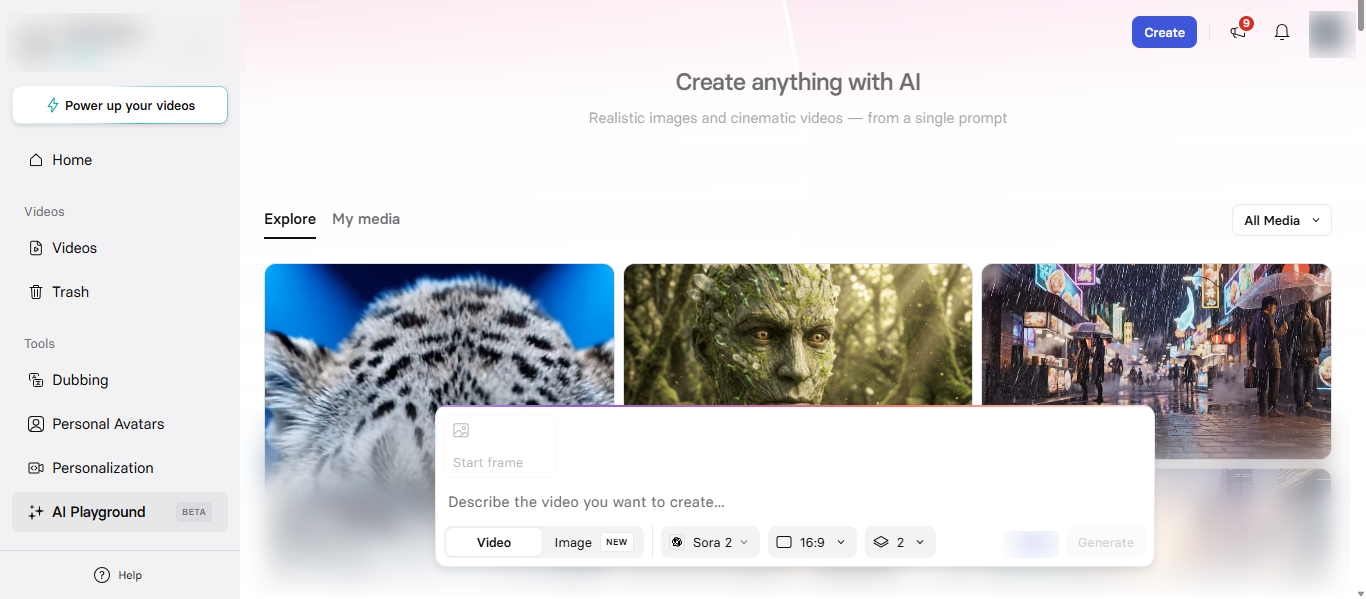
Task: Click the video description prompt field
Action: 790,502
